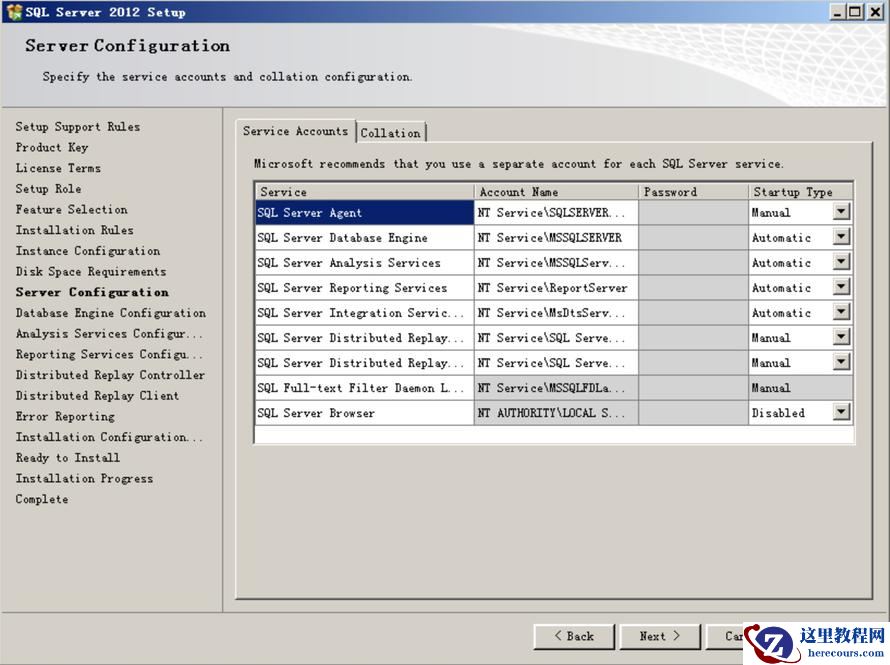Viewport: 890px width, 665px height.
Task: Click Server Configuration step in the sidebar
Action: coord(92,292)
